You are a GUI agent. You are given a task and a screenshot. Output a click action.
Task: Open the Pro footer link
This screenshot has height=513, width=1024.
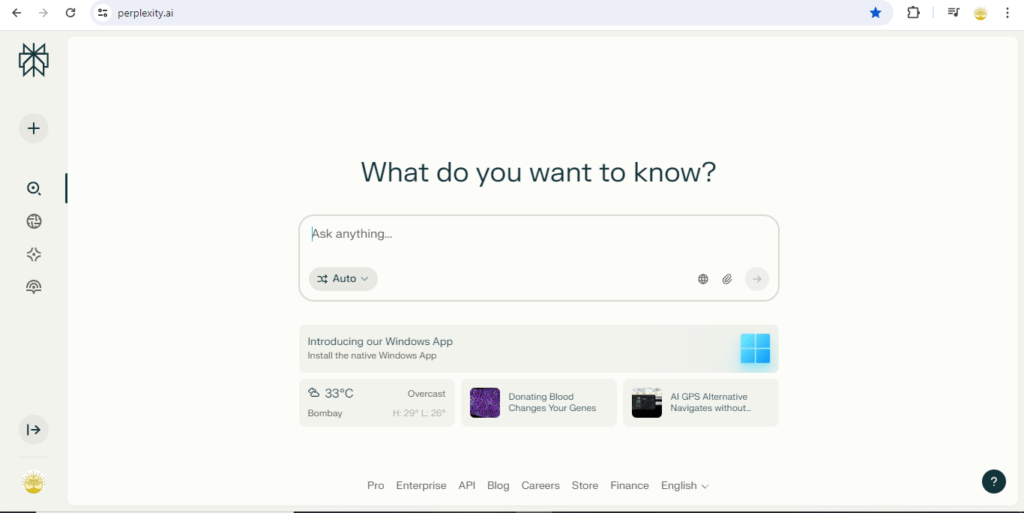tap(376, 486)
